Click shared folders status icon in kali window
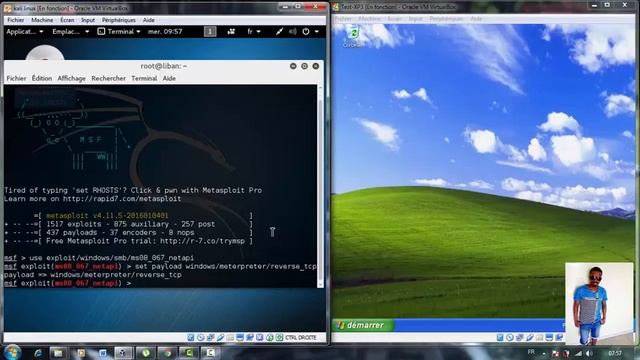This screenshot has width=640, height=360. pyautogui.click(x=230, y=338)
